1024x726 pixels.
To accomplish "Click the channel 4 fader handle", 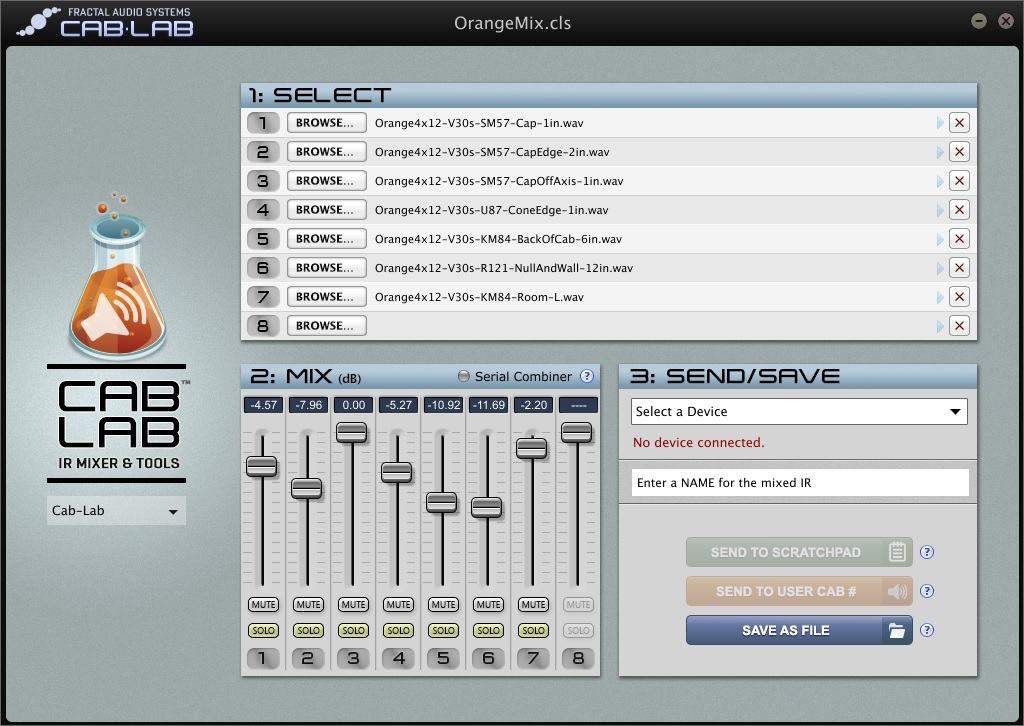I will [x=397, y=472].
